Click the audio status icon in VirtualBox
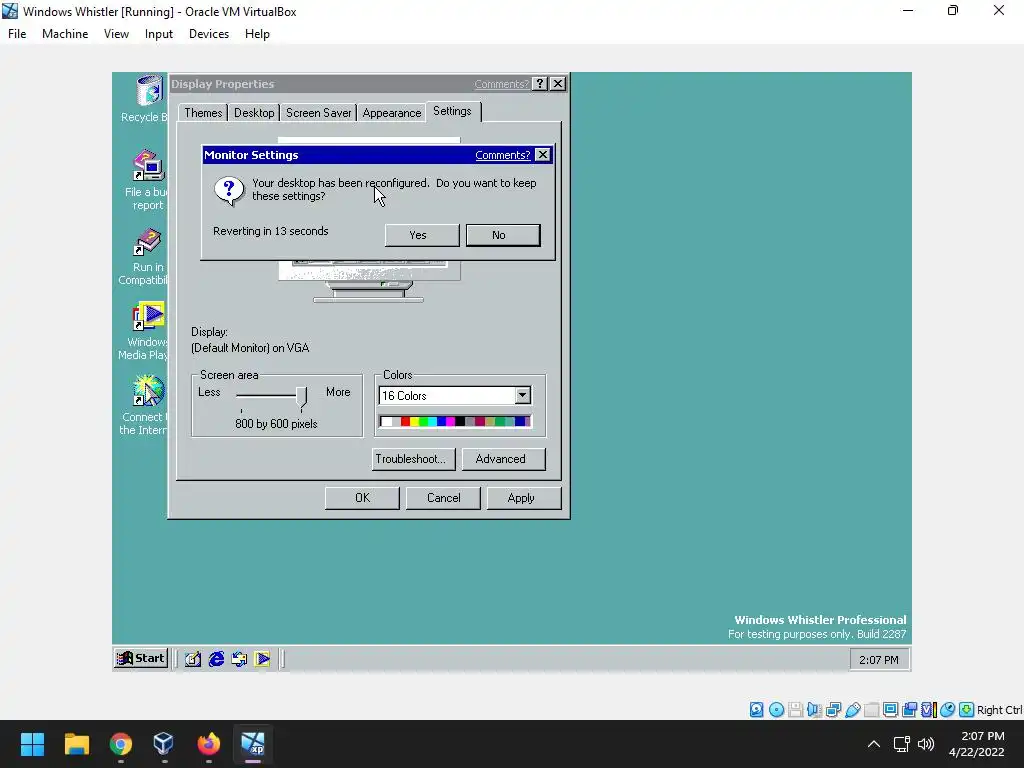Screen dimensions: 1024x768 [x=814, y=710]
